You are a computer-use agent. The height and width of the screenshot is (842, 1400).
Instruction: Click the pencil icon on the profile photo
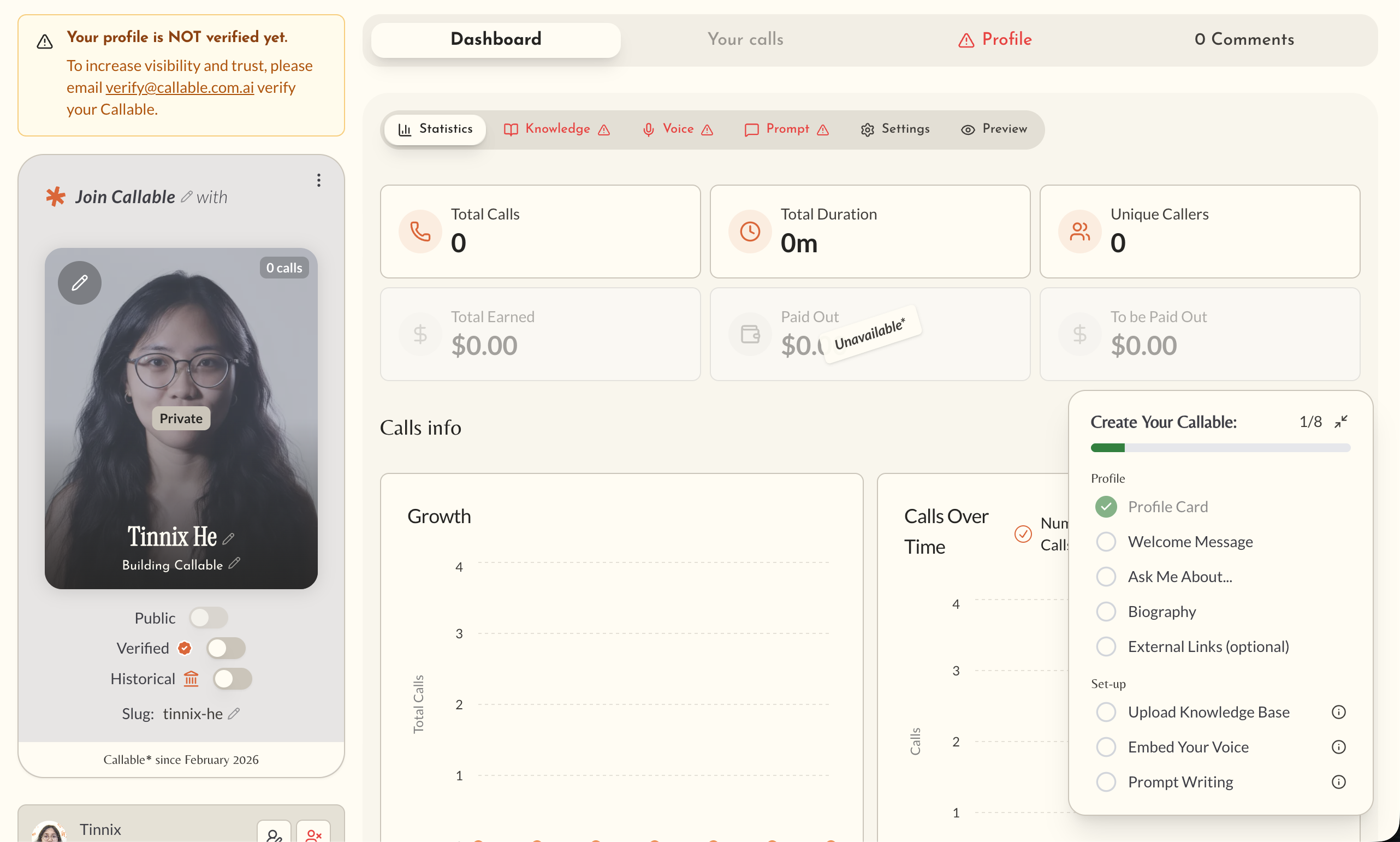pyautogui.click(x=79, y=282)
